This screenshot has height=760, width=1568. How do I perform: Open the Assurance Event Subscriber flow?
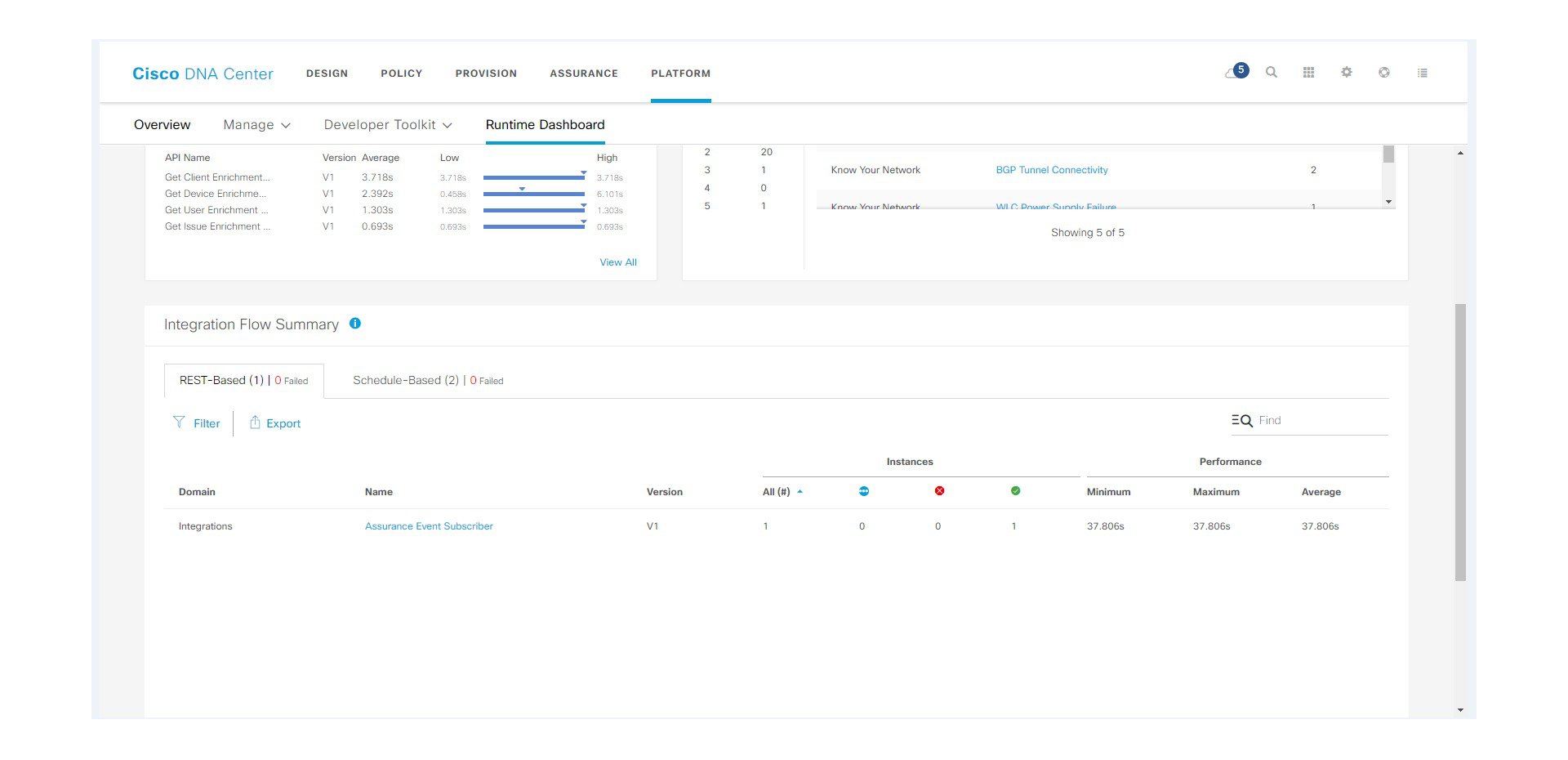coord(429,525)
